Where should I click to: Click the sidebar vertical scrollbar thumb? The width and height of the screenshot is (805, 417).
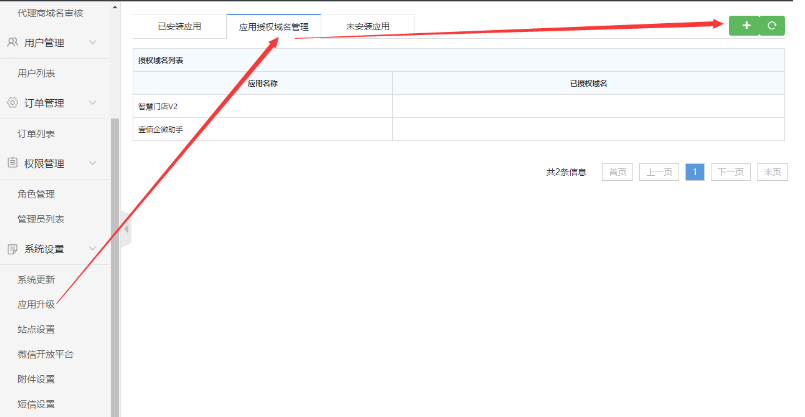(x=115, y=267)
